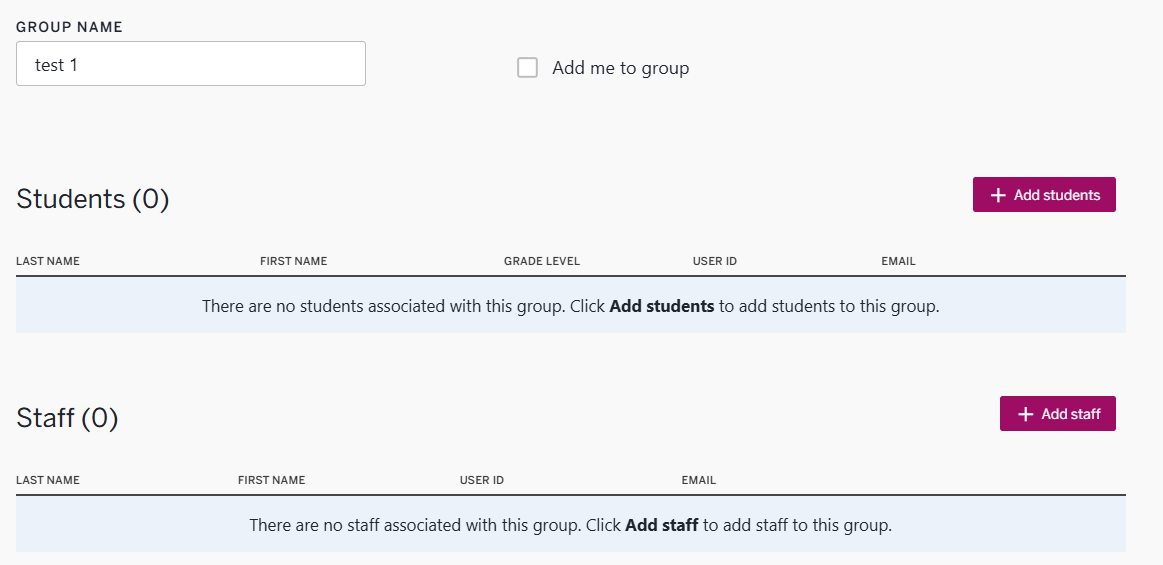Viewport: 1163px width, 565px height.
Task: Click the Students (0) section heading
Action: [x=93, y=199]
